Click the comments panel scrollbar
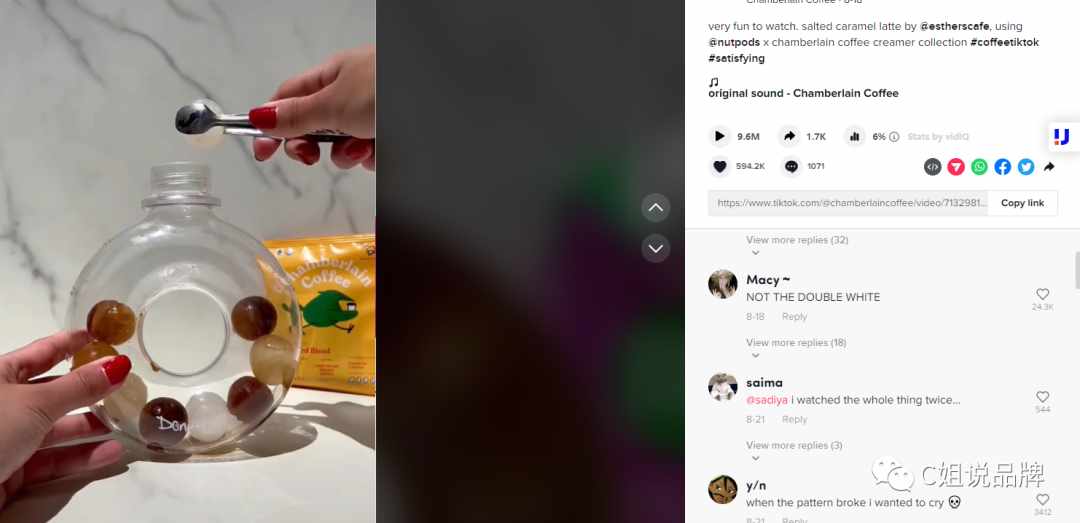This screenshot has width=1080, height=523. pos(1077,271)
